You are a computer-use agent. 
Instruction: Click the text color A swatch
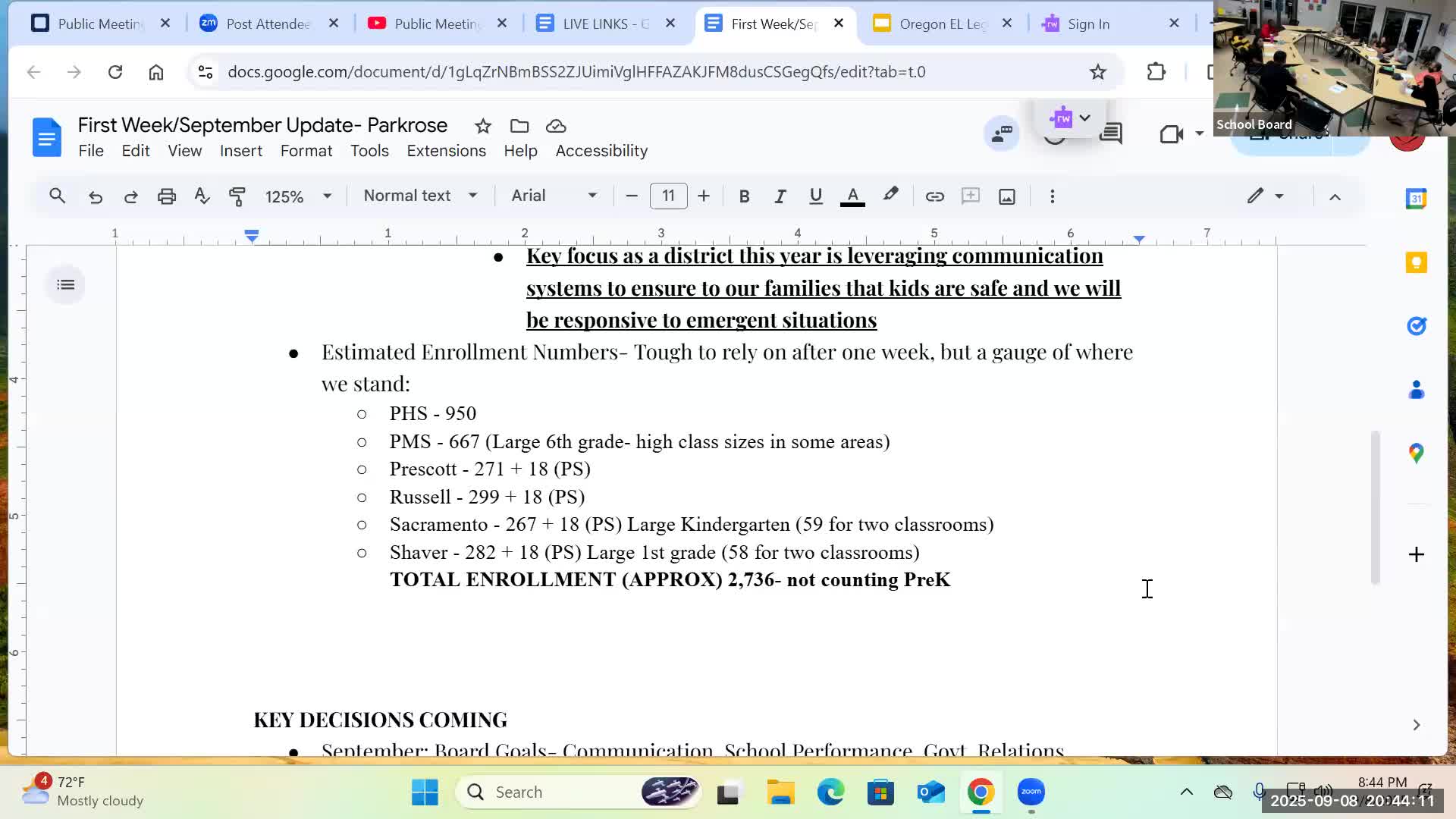pos(852,196)
